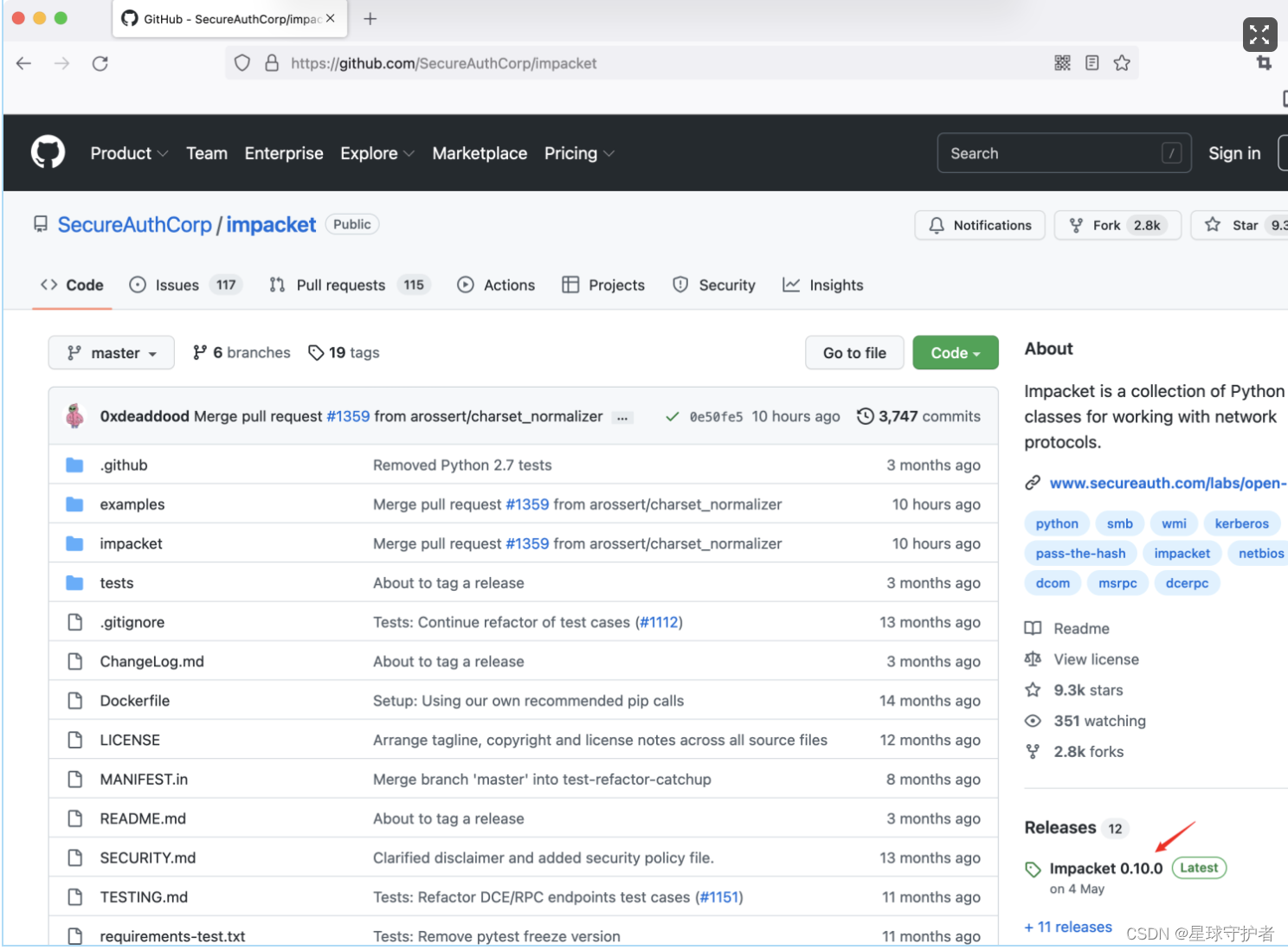1288x950 pixels.
Task: Switch to the Insights tab
Action: (x=823, y=285)
